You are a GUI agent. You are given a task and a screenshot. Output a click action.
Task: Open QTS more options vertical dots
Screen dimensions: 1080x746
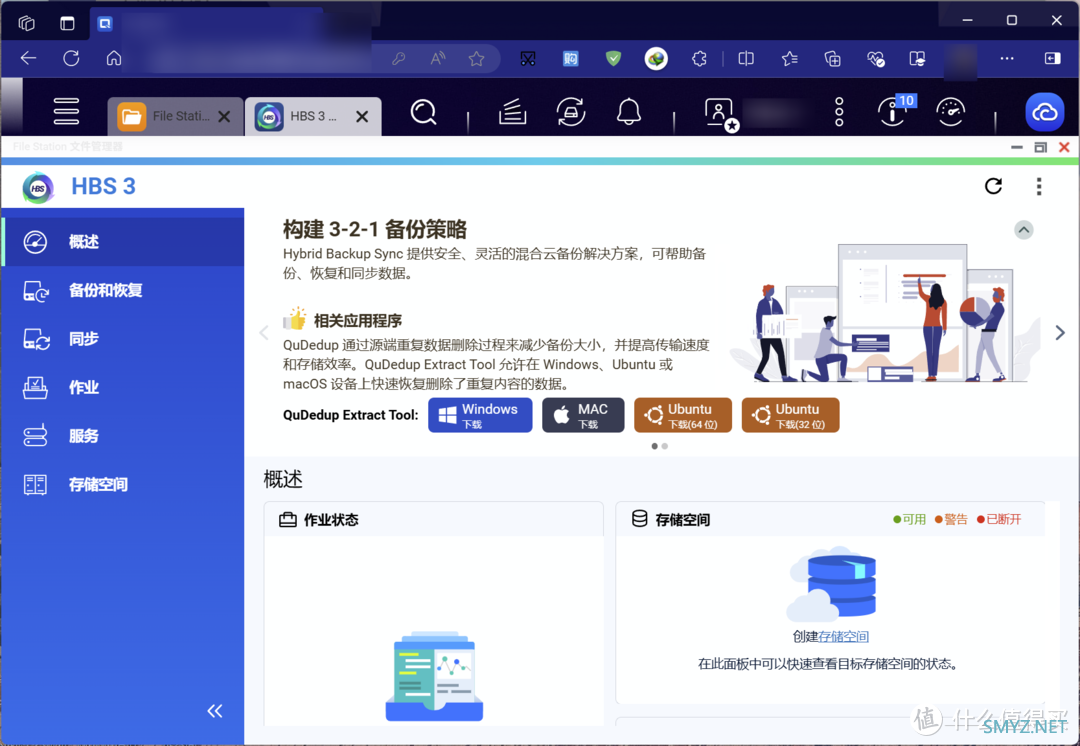[839, 112]
